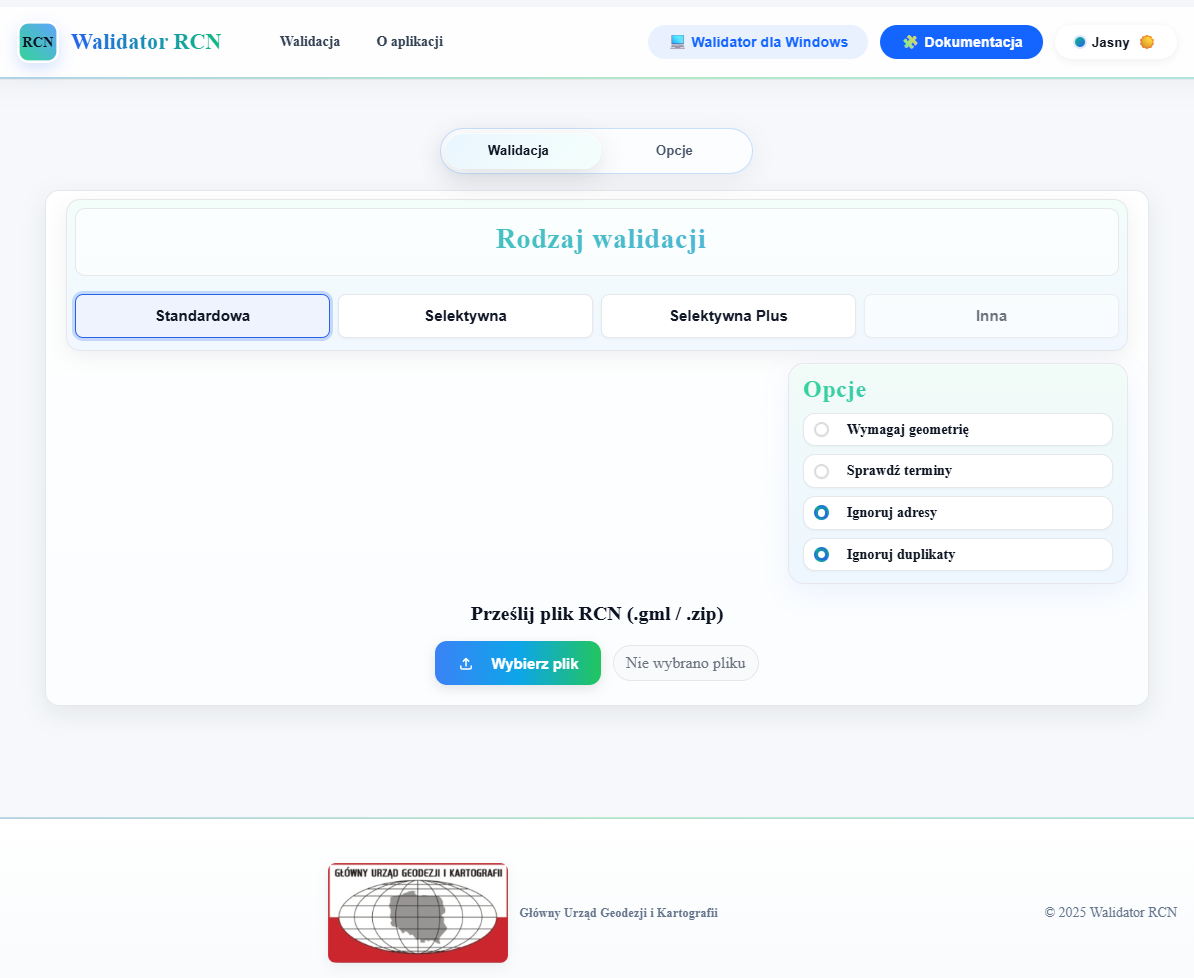This screenshot has height=978, width=1194.
Task: Select the Inna validation type
Action: (x=991, y=316)
